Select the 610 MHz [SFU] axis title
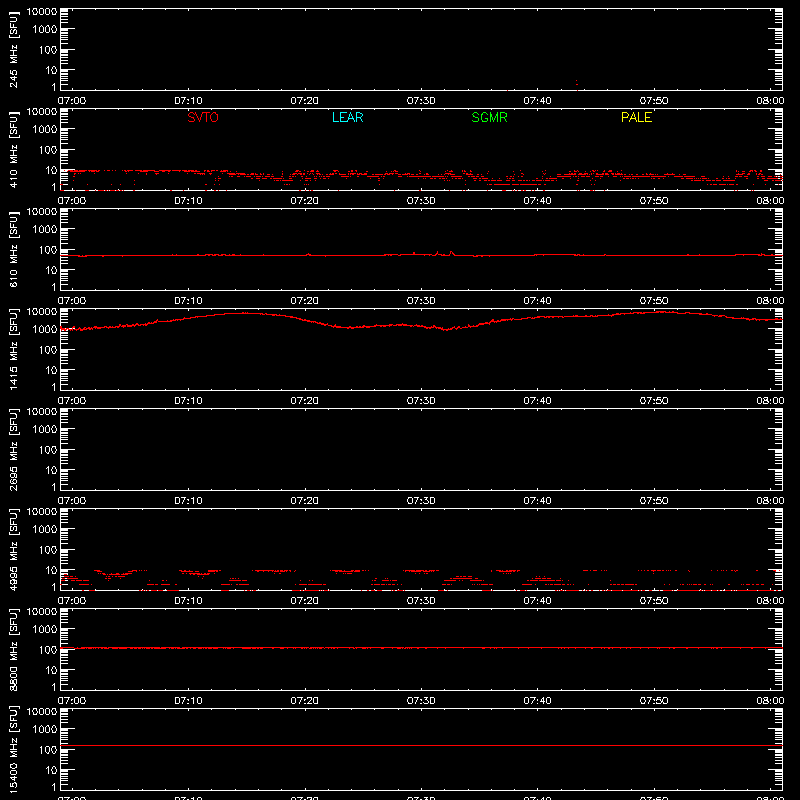 [x=14, y=249]
